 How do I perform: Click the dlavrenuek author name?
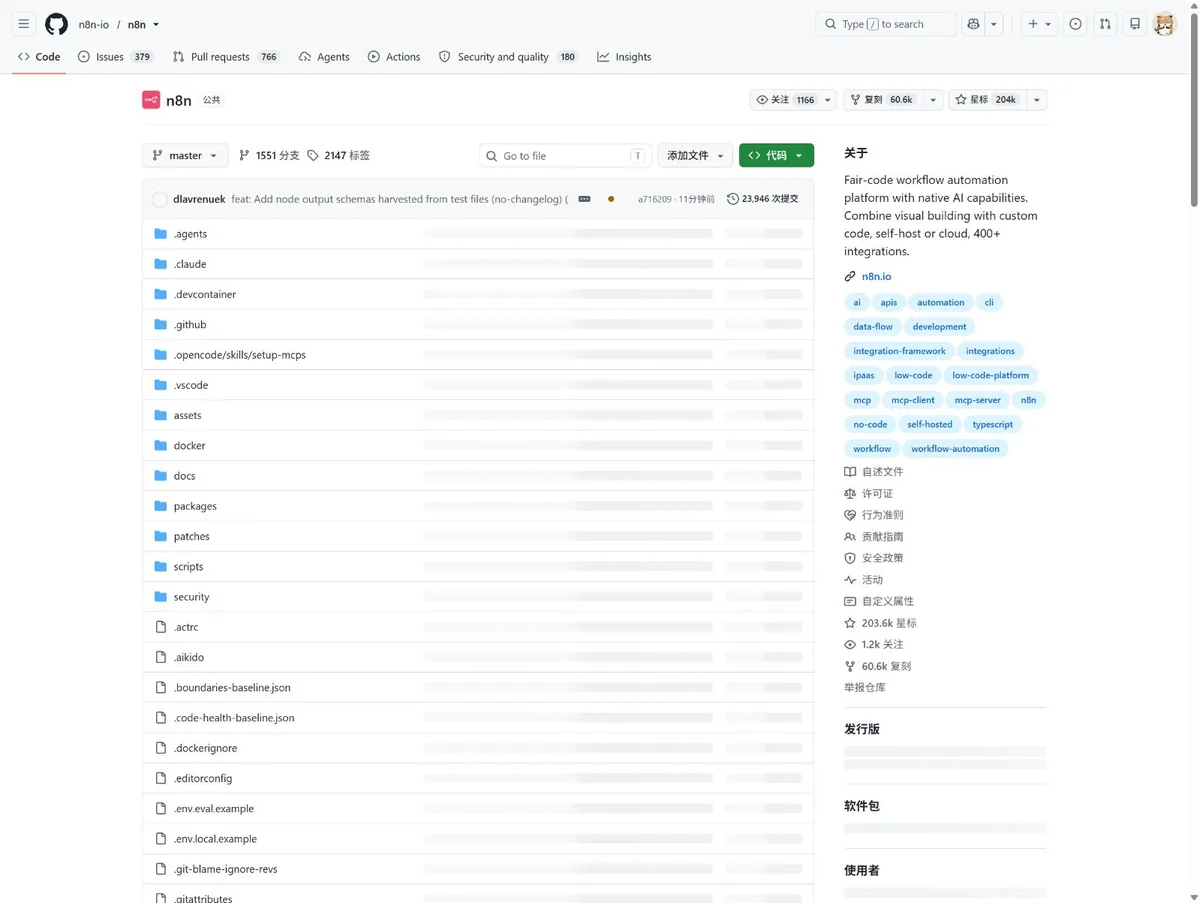[x=199, y=199]
